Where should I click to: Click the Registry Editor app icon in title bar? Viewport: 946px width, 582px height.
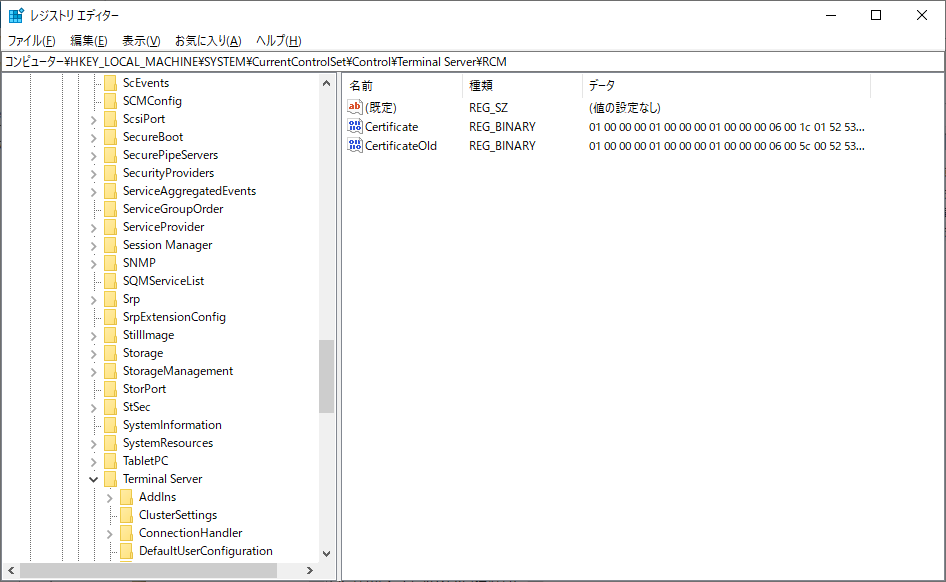[16, 15]
